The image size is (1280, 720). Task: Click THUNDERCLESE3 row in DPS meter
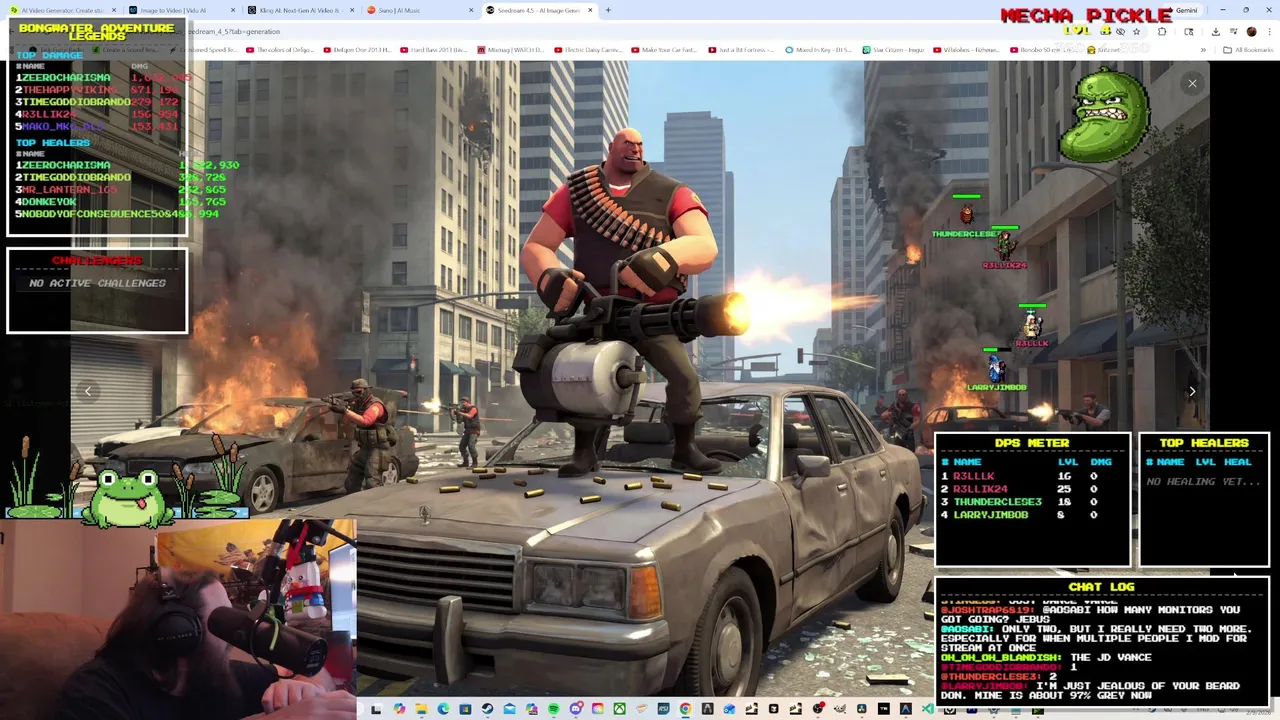1033,501
